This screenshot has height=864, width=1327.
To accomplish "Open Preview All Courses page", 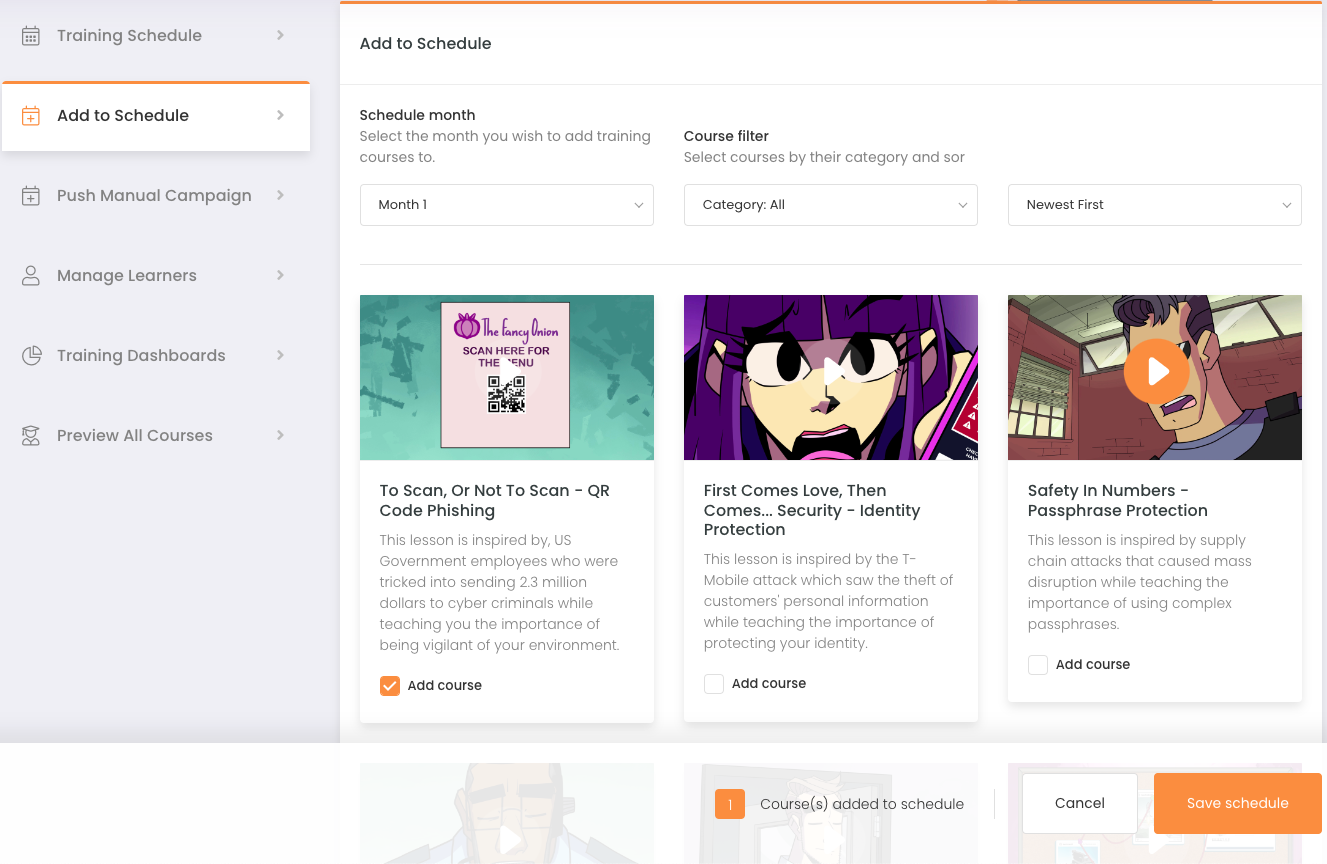I will pyautogui.click(x=156, y=436).
